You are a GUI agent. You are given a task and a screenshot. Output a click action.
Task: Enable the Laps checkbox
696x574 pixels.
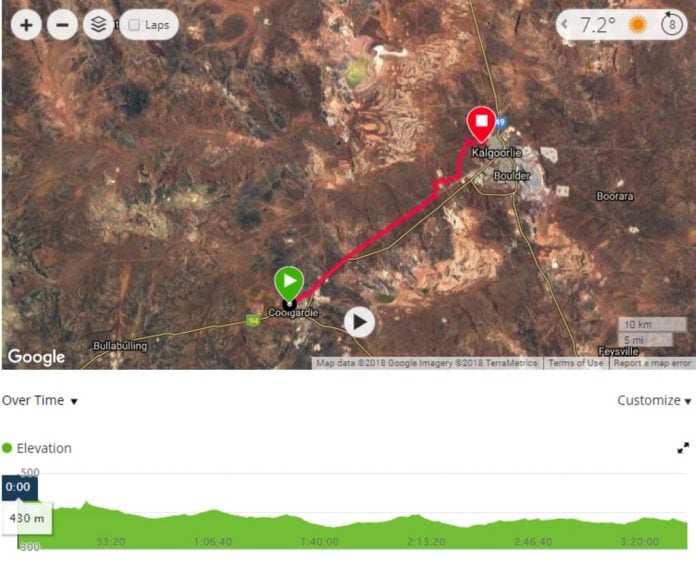point(134,25)
